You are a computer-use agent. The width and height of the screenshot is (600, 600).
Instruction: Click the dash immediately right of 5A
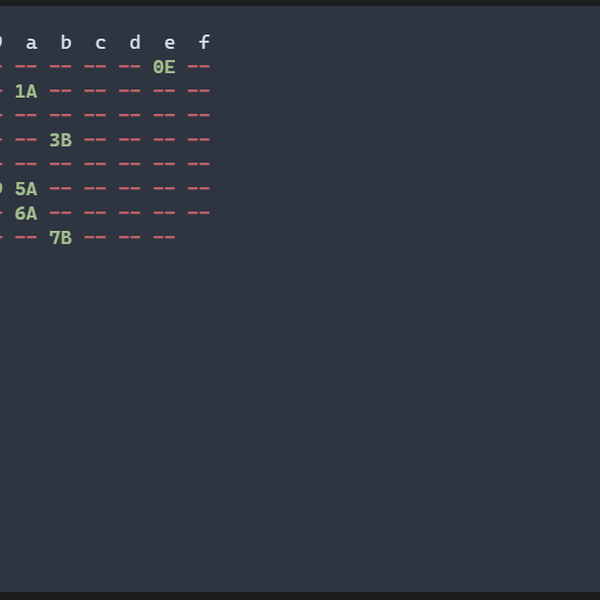click(60, 188)
